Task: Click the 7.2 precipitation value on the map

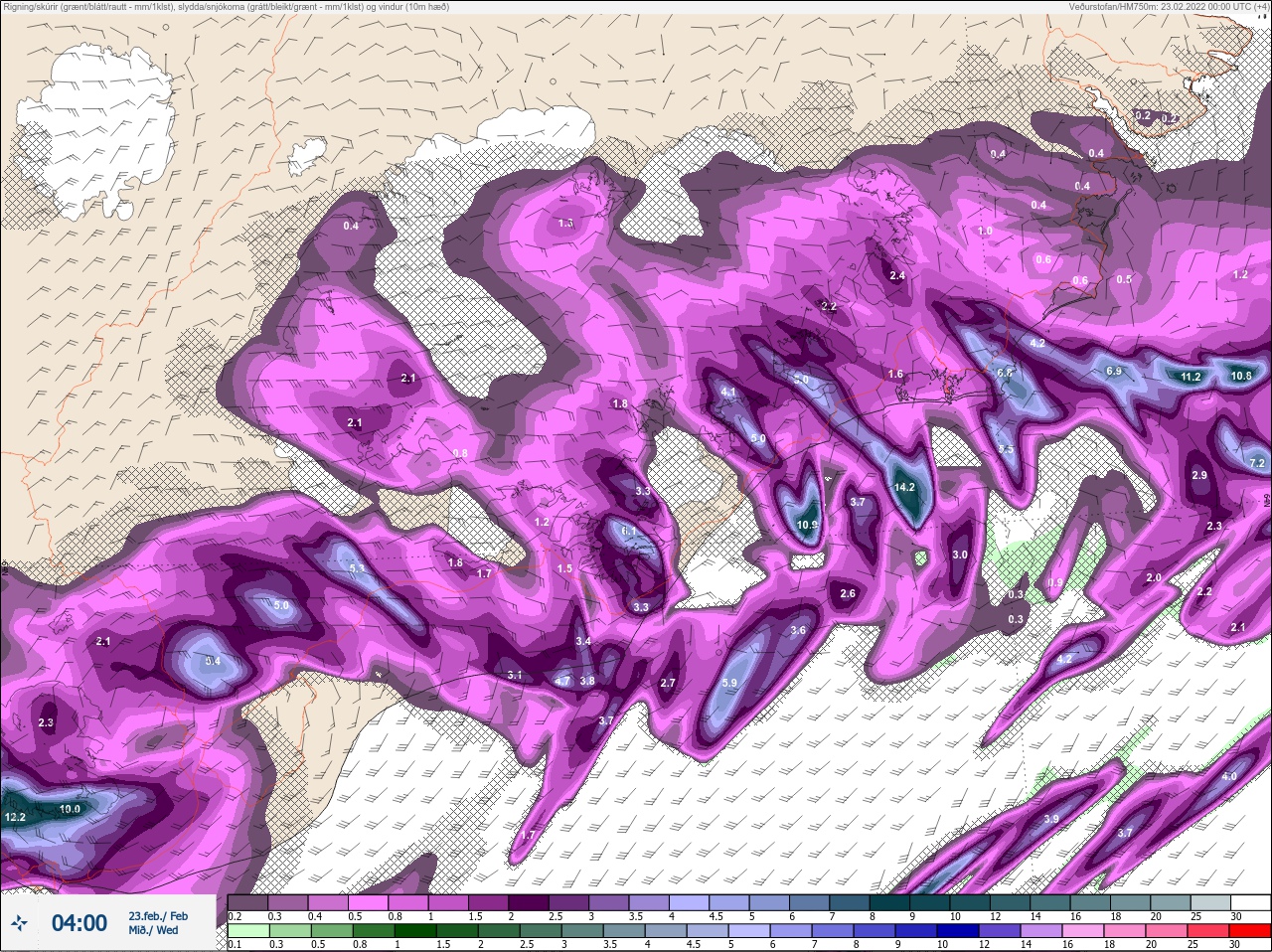Action: (x=1256, y=464)
